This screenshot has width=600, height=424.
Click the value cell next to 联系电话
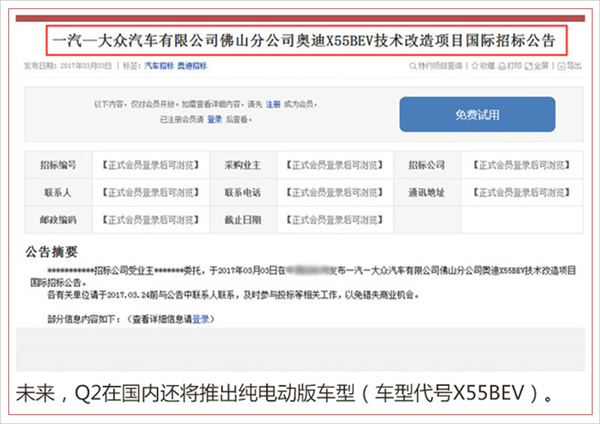tap(335, 192)
